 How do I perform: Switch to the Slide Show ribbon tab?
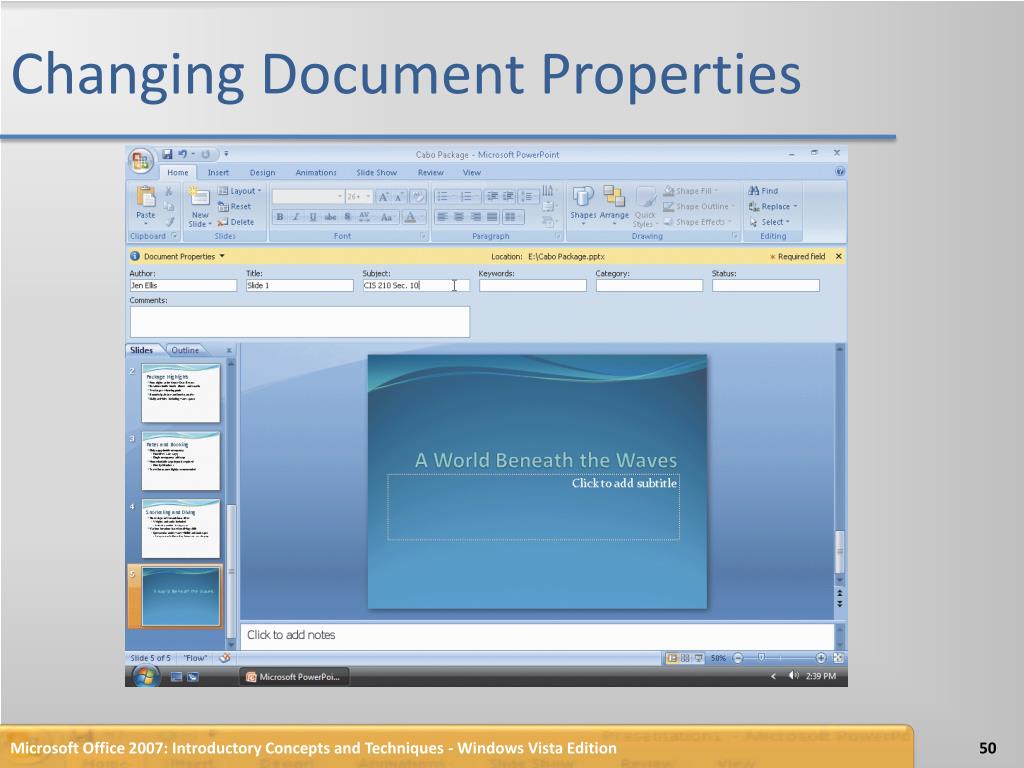(376, 172)
